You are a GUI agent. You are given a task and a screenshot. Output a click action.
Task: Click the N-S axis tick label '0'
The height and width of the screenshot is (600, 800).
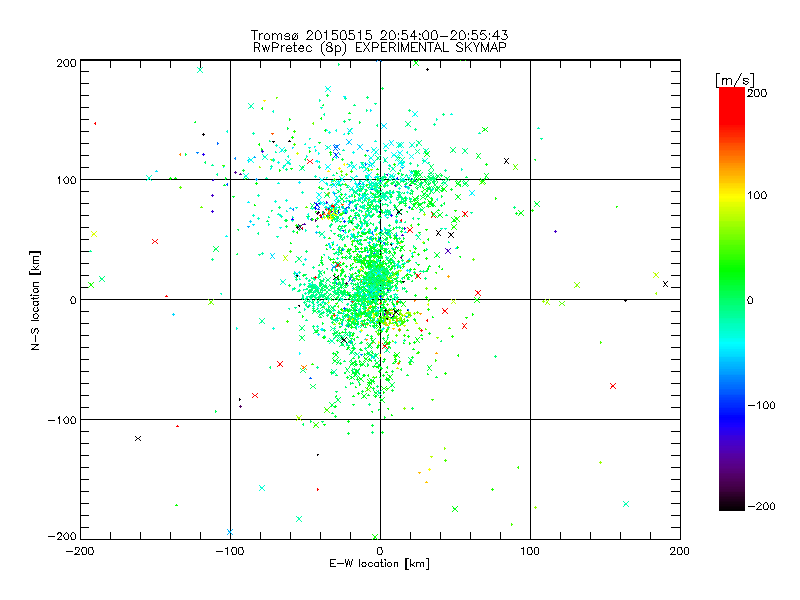click(73, 300)
